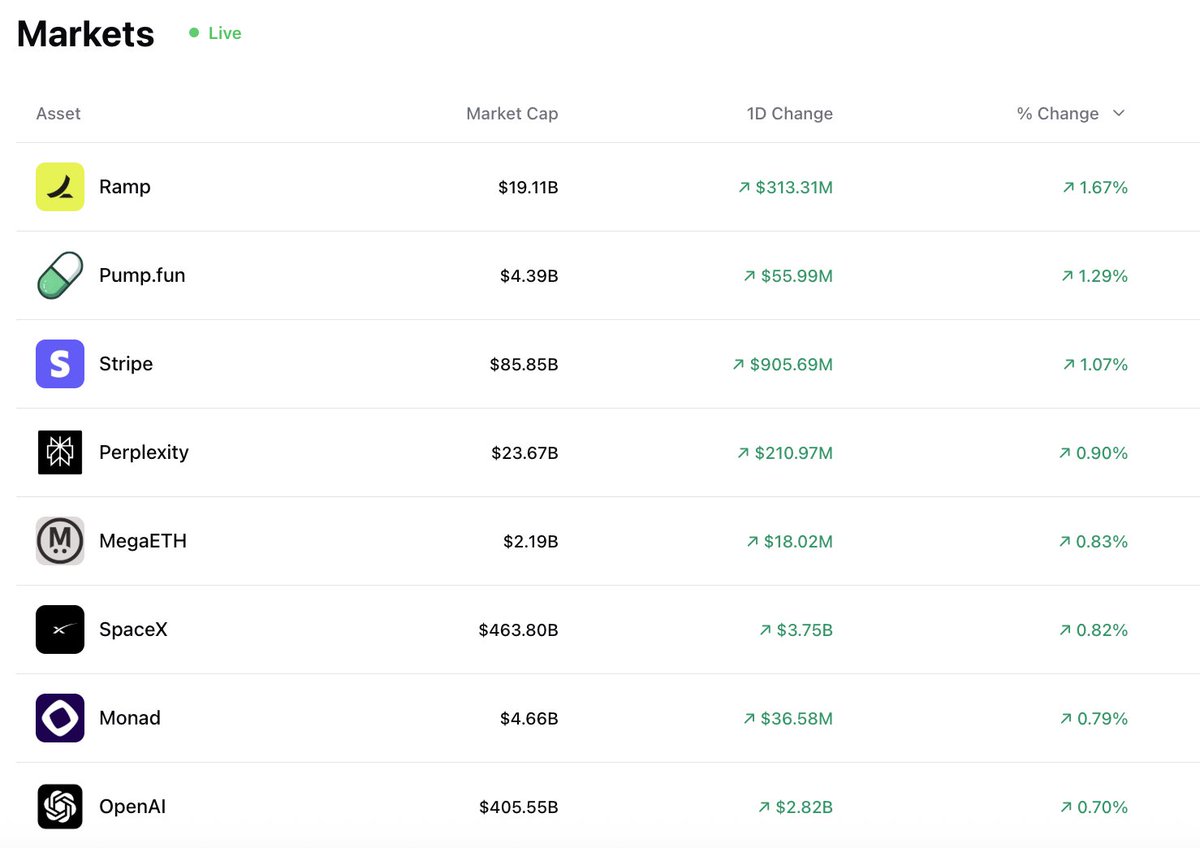Sort by the % Change column header
Screen dimensions: 1200x848
pos(1058,113)
